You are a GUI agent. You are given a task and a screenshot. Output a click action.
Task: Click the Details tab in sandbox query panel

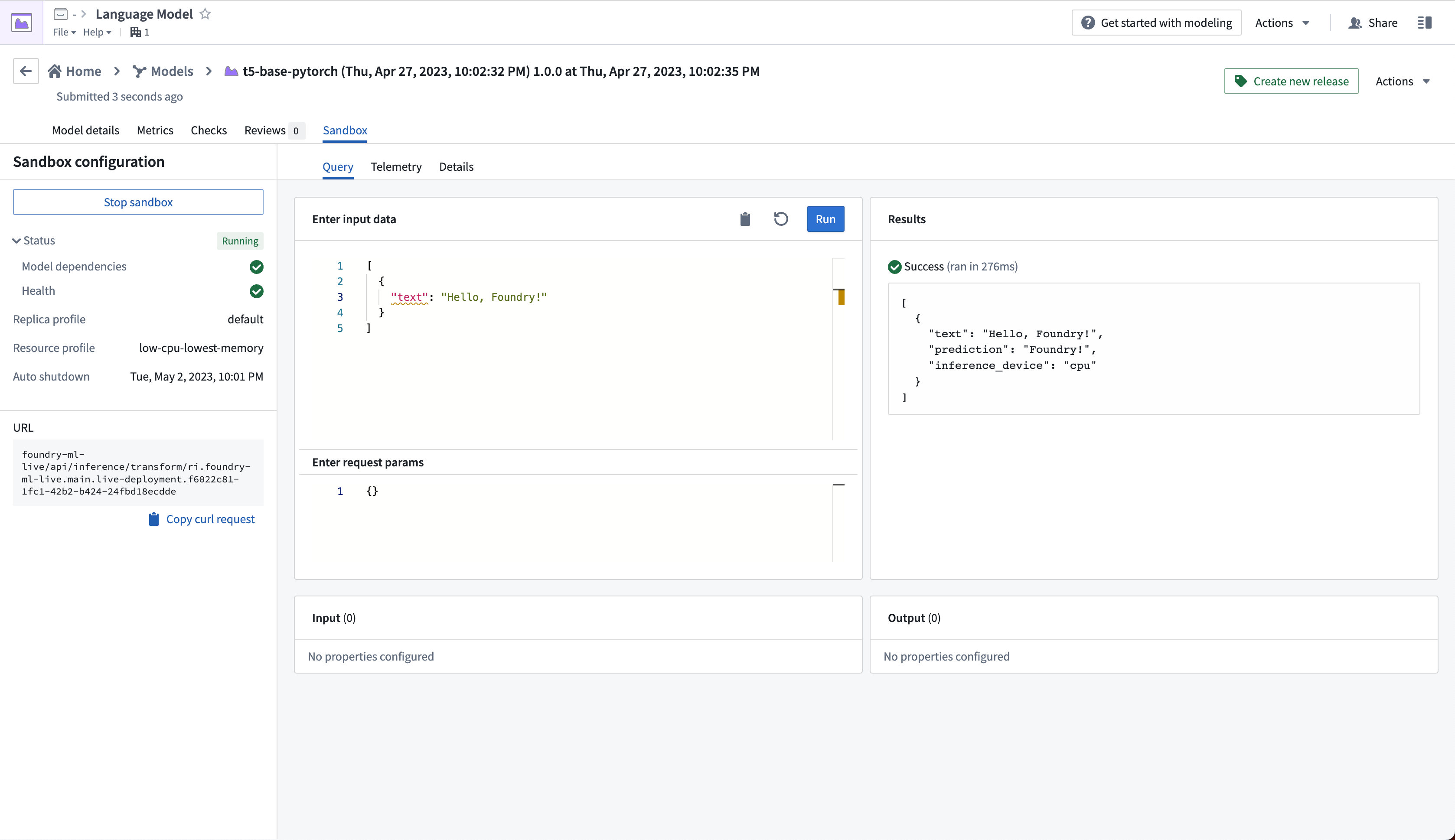pos(456,166)
